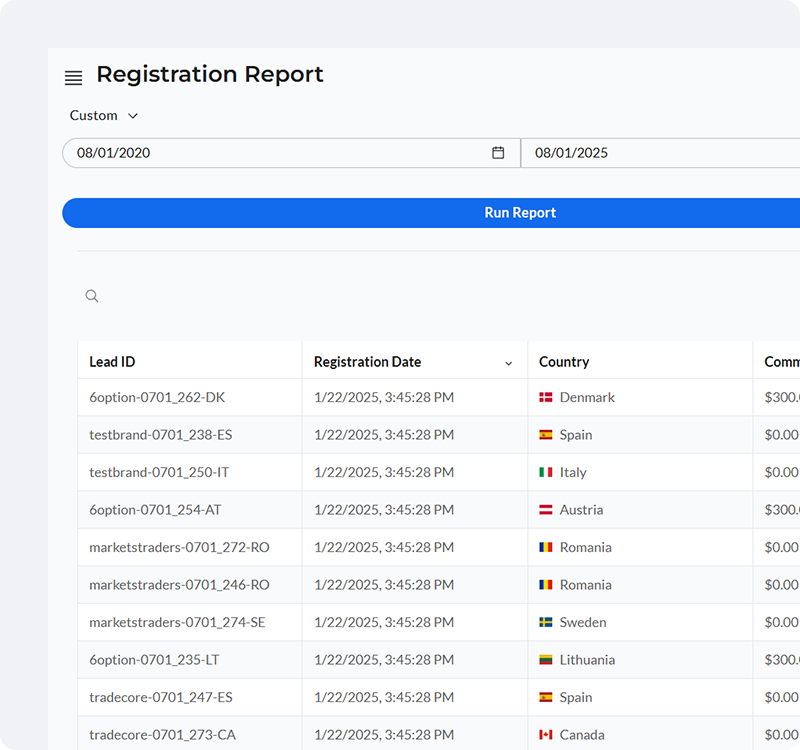Click the Austria flag icon
800x750 pixels.
(546, 510)
